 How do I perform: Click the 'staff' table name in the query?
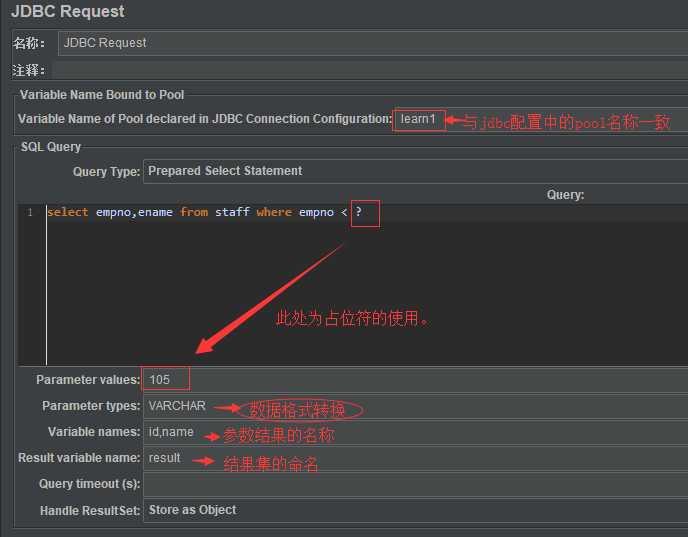[232, 212]
